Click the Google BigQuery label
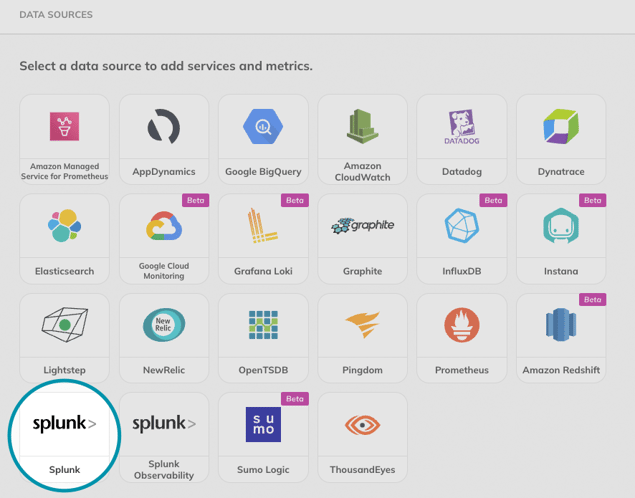 (263, 172)
